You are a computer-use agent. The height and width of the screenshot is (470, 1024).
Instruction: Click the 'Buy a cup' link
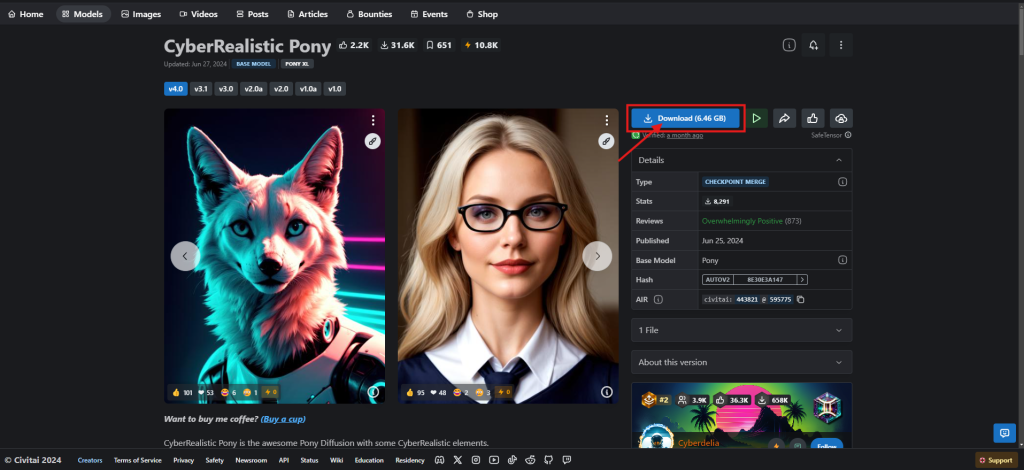283,419
